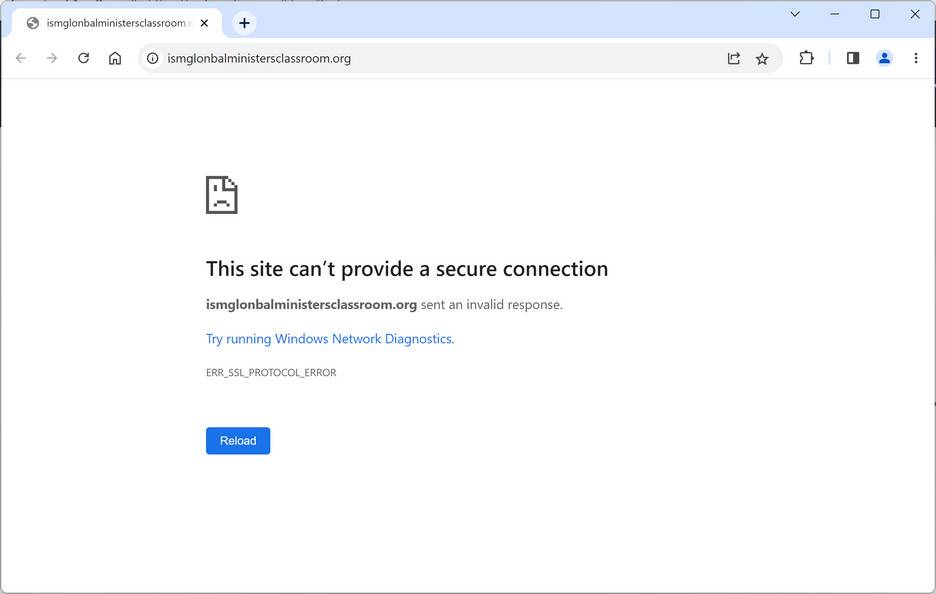Click the sad page error icon
Screen dimensions: 936x594
point(222,195)
